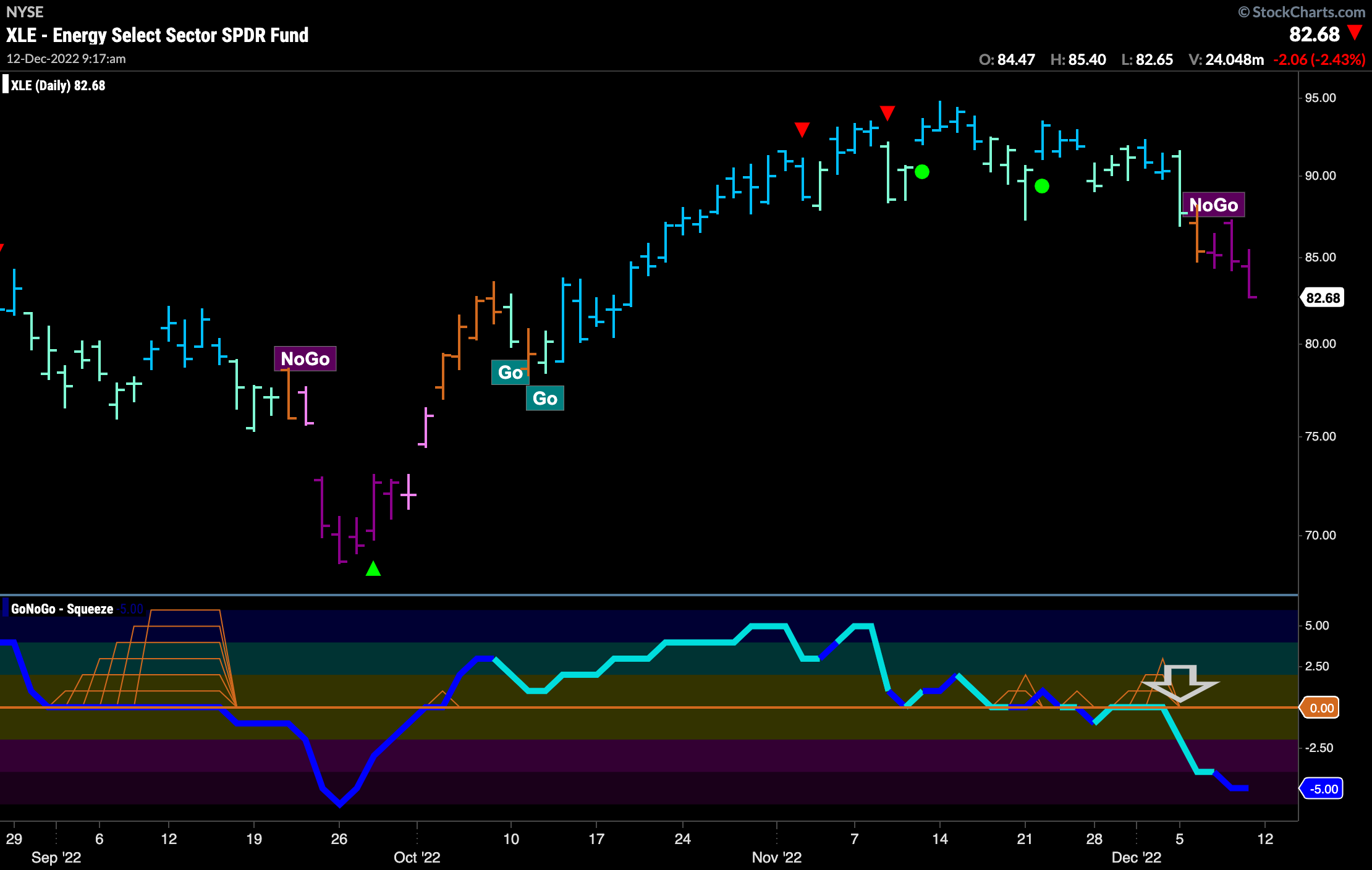Click the 26 date tick label
This screenshot has height=870, width=1372.
tap(339, 838)
